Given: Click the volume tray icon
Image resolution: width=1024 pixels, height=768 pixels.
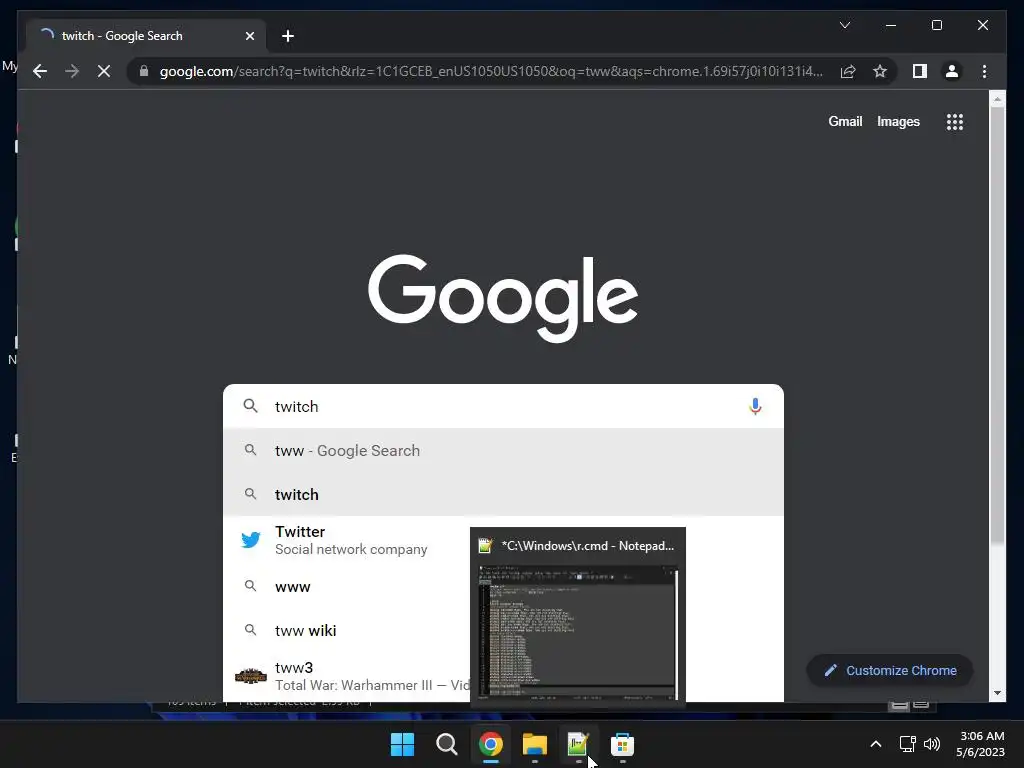Looking at the screenshot, I should point(932,744).
